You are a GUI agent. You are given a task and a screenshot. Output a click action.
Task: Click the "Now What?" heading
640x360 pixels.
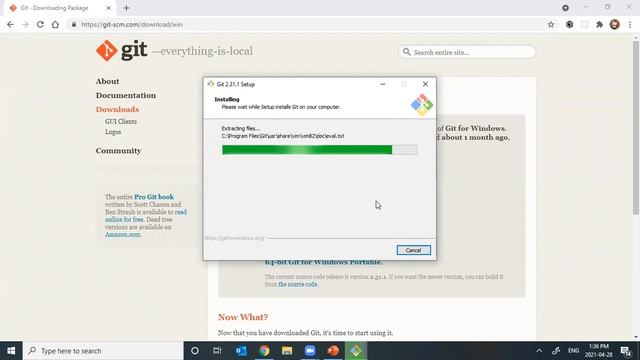point(243,317)
